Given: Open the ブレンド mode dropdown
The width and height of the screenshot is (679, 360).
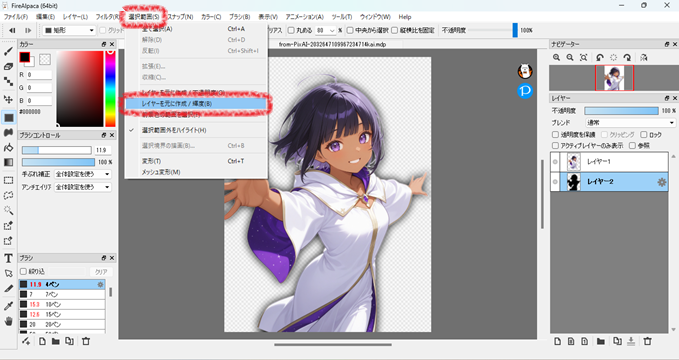Looking at the screenshot, I should pyautogui.click(x=630, y=123).
